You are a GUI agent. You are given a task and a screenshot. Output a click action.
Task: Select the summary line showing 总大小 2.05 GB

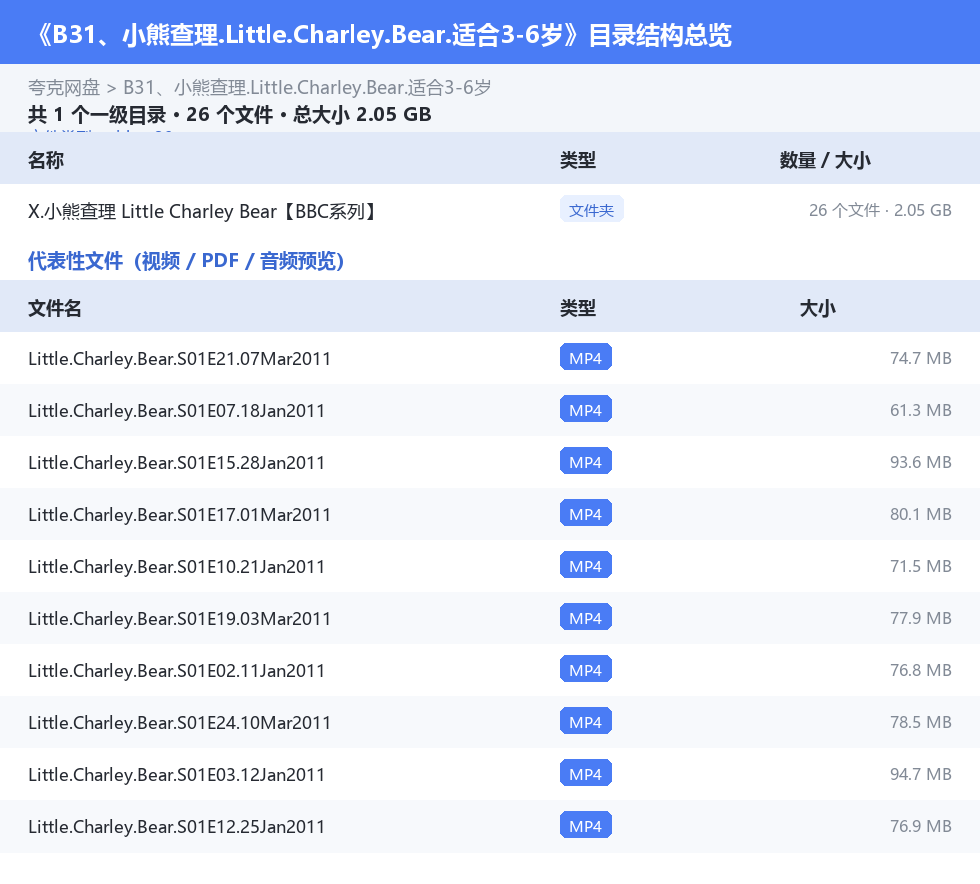click(x=229, y=114)
